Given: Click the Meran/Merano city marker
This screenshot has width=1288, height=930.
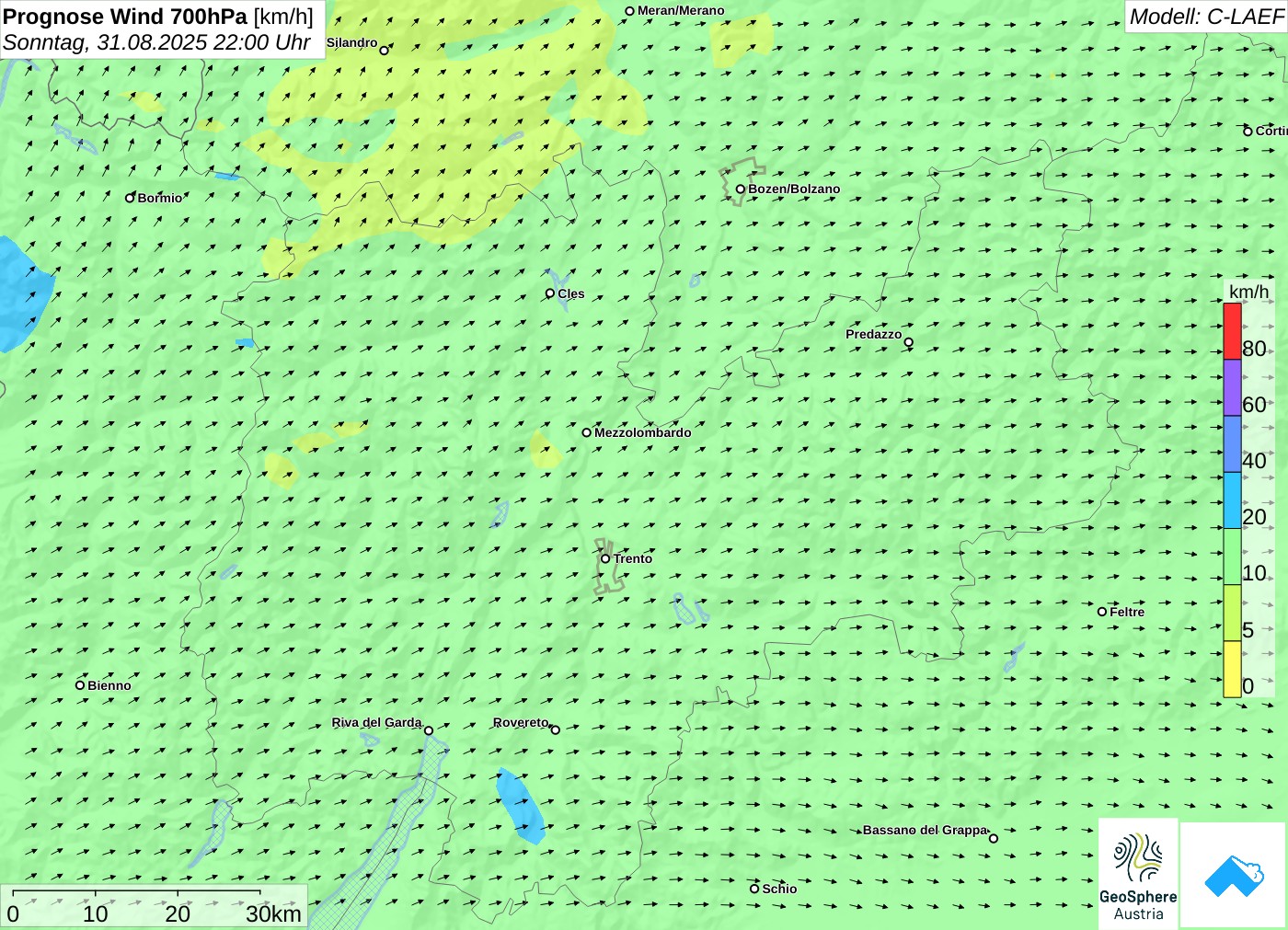Looking at the screenshot, I should click(x=630, y=11).
